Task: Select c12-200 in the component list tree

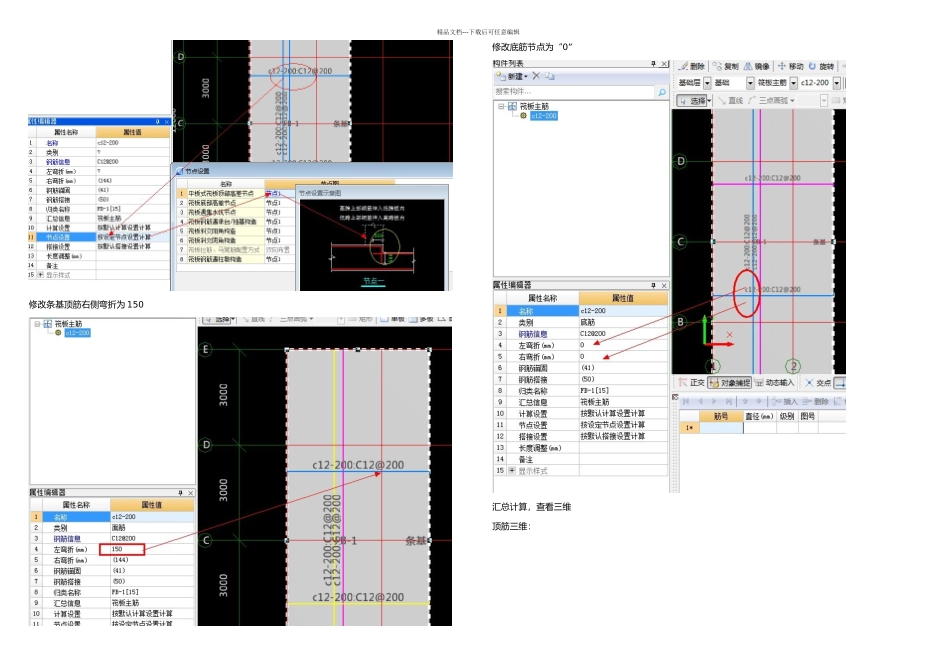Action: [543, 116]
